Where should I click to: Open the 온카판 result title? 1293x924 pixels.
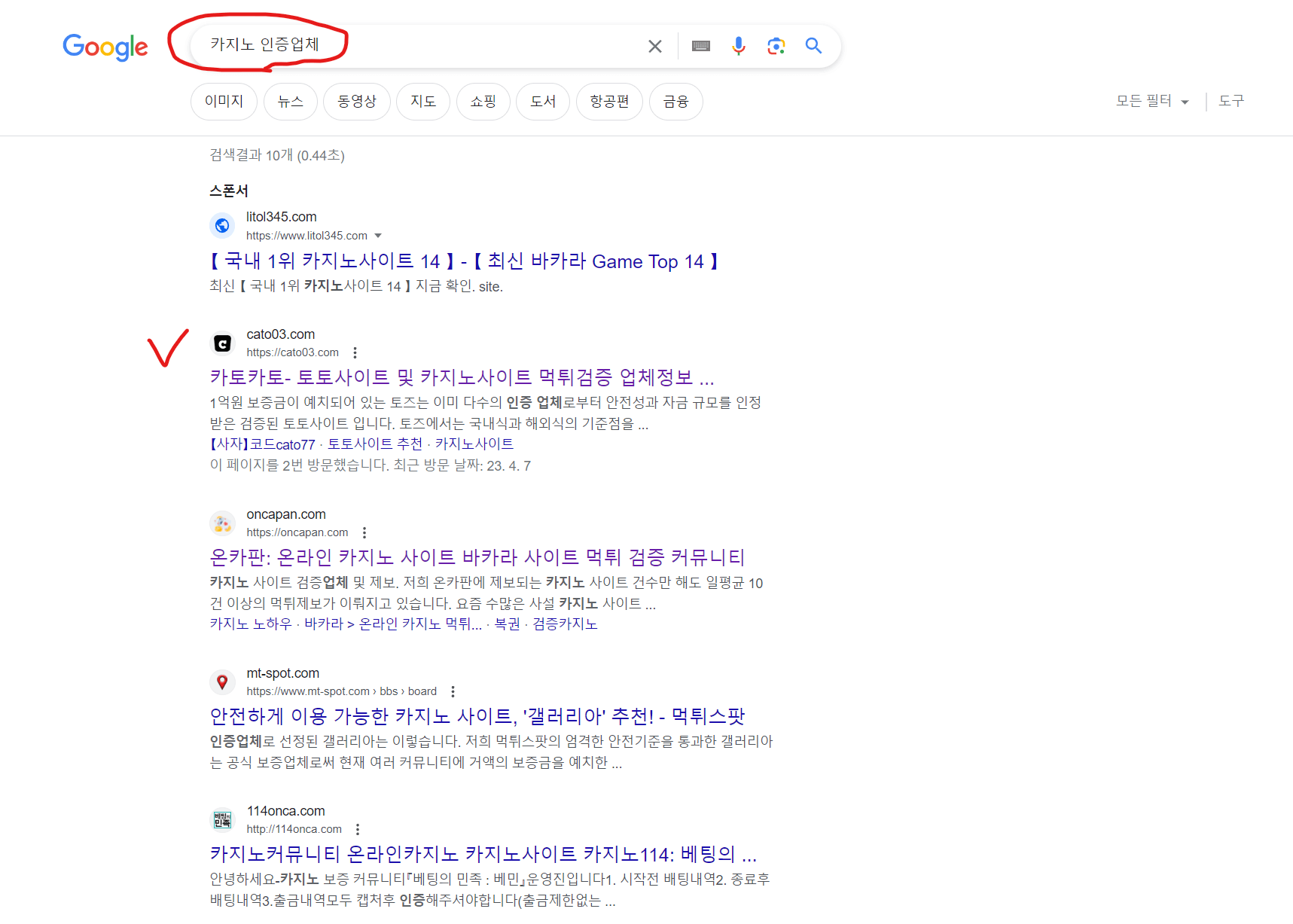pos(477,557)
